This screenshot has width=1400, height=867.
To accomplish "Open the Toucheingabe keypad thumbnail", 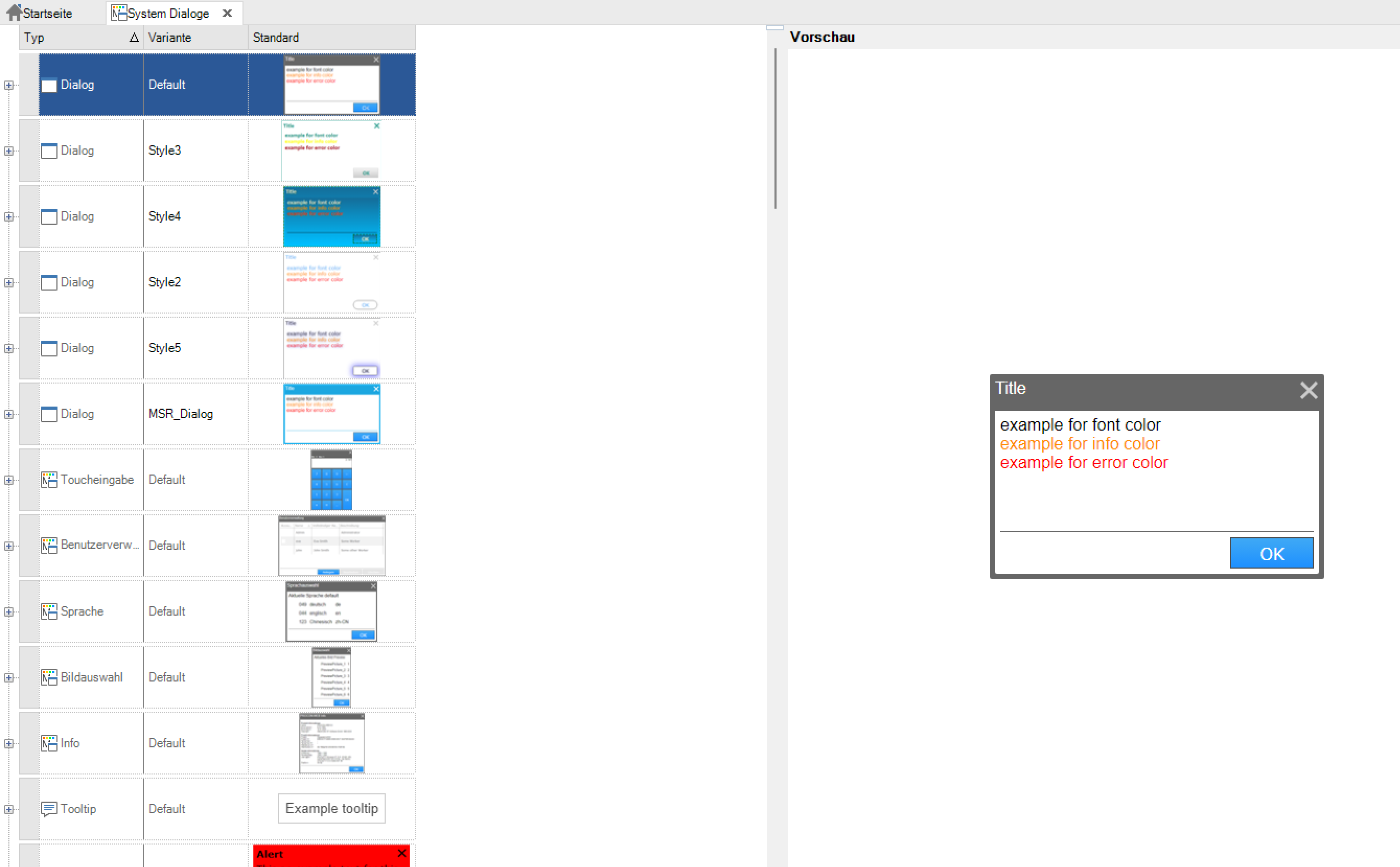I will click(331, 480).
